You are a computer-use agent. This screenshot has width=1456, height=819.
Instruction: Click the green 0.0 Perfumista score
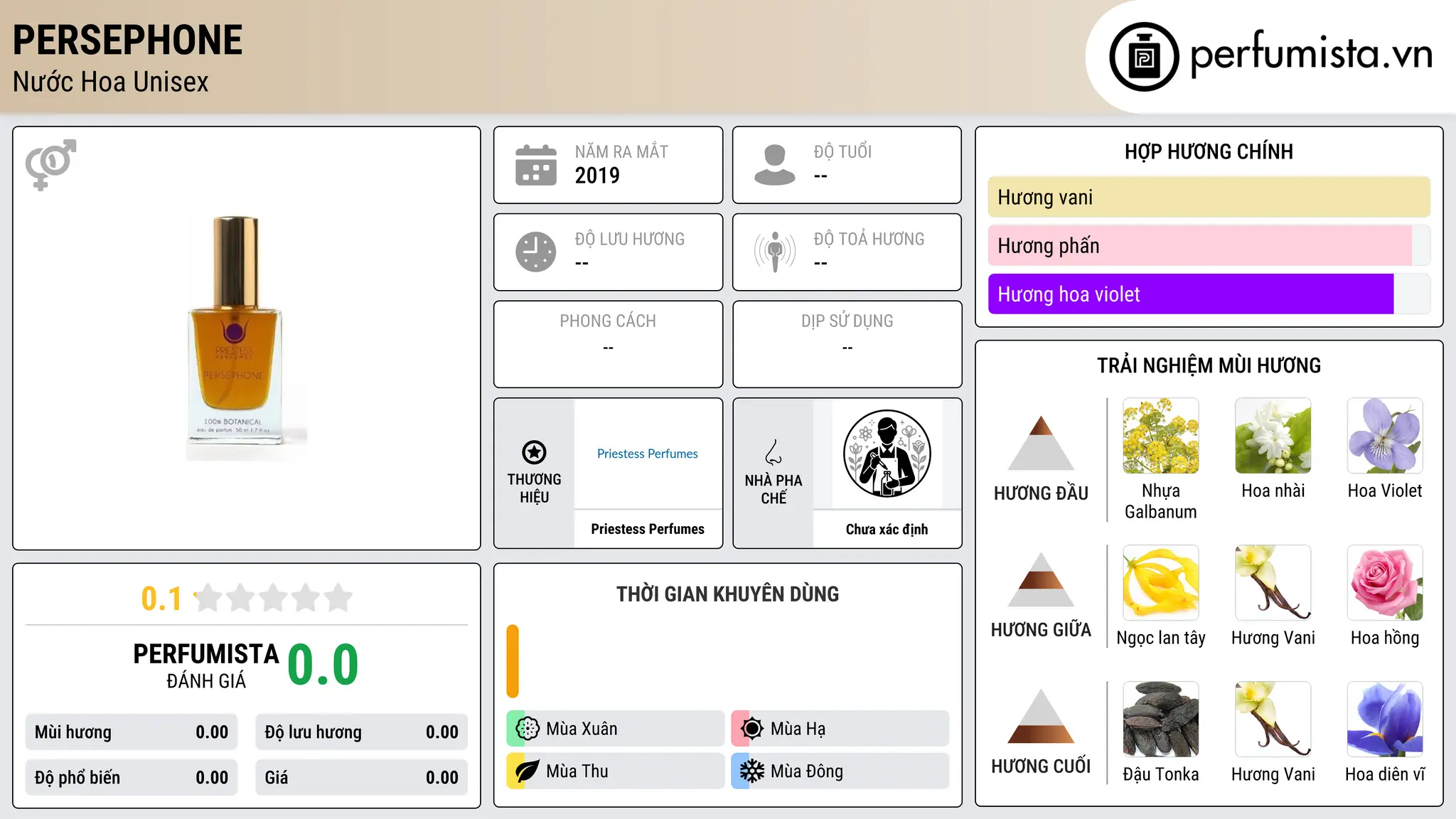click(323, 665)
